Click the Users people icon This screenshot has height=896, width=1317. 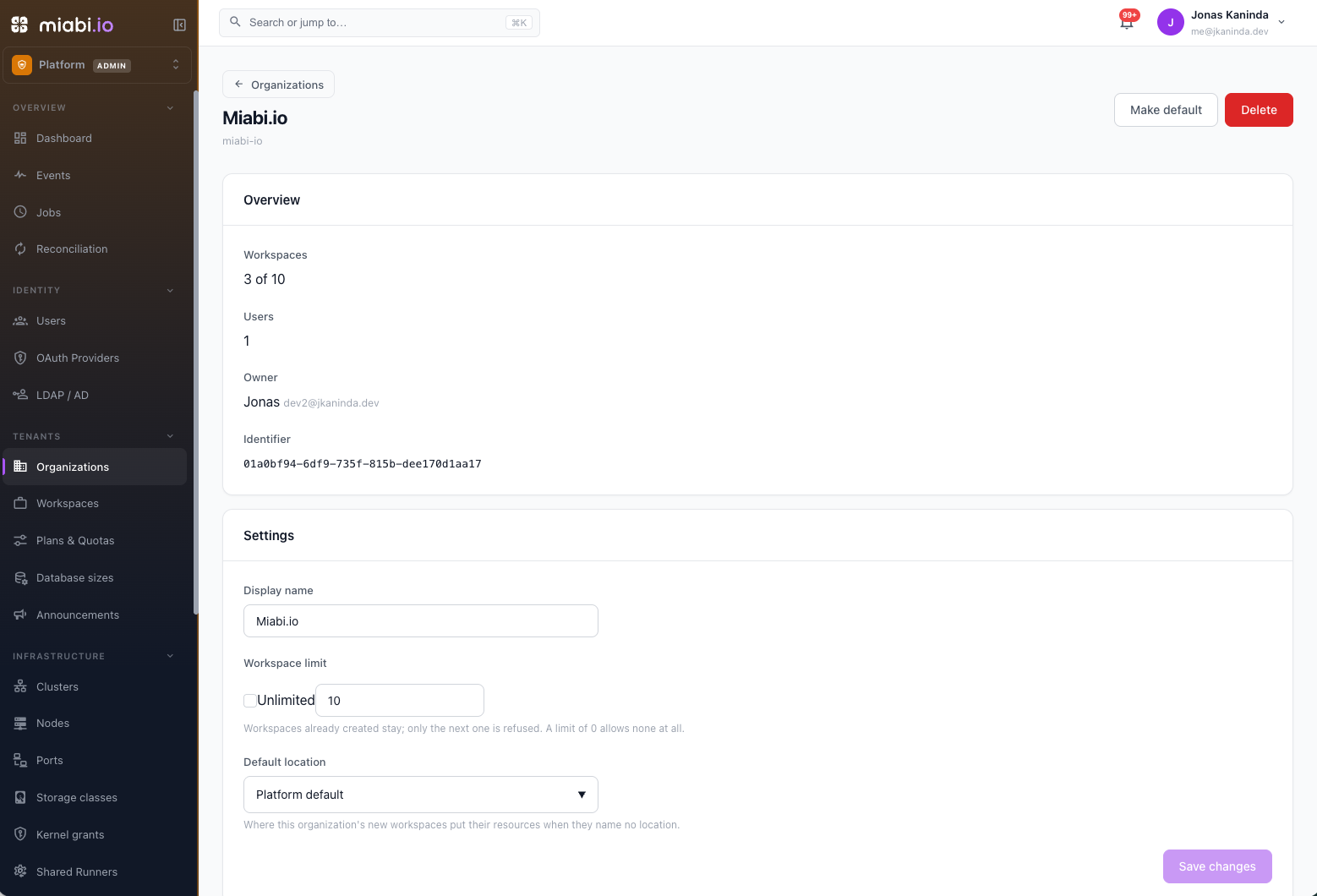[20, 320]
